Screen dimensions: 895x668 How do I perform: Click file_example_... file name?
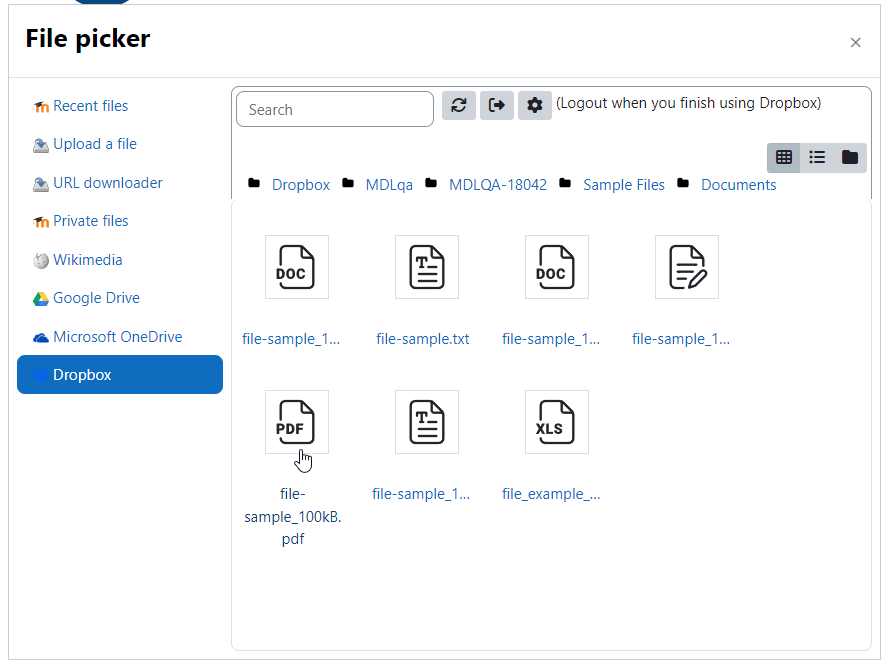pyautogui.click(x=551, y=494)
